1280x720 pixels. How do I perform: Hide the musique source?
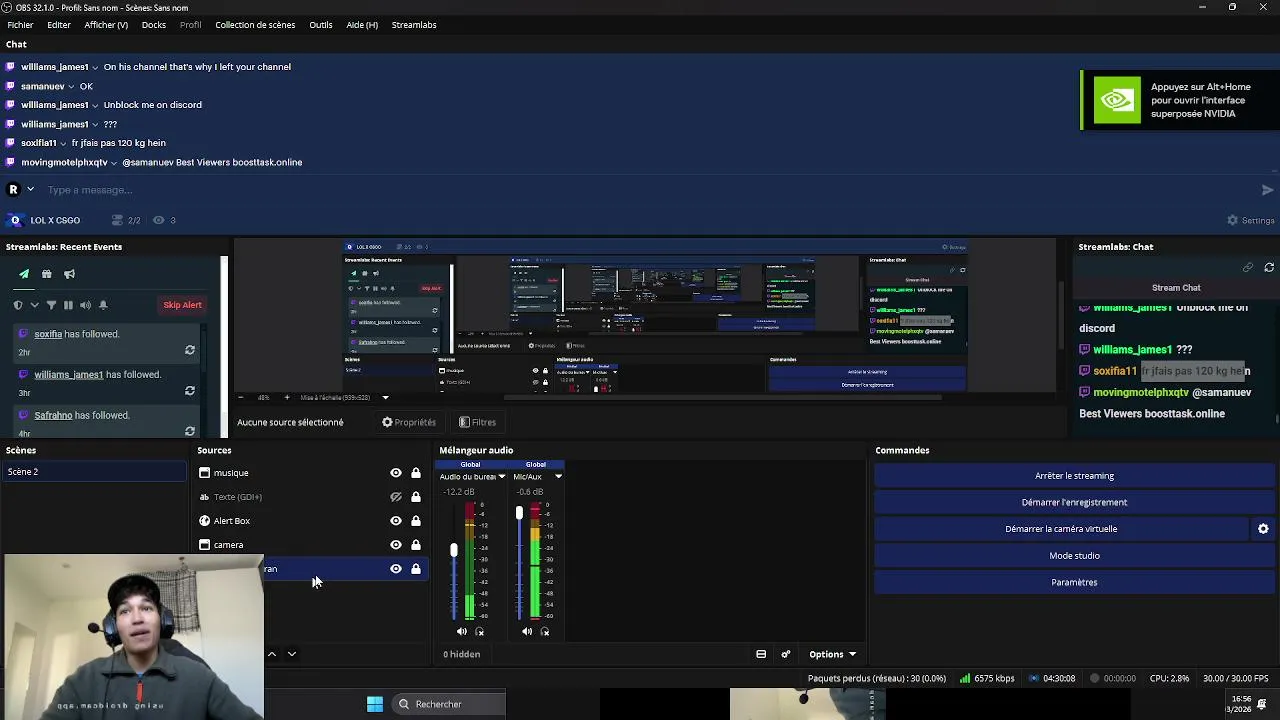(x=396, y=473)
